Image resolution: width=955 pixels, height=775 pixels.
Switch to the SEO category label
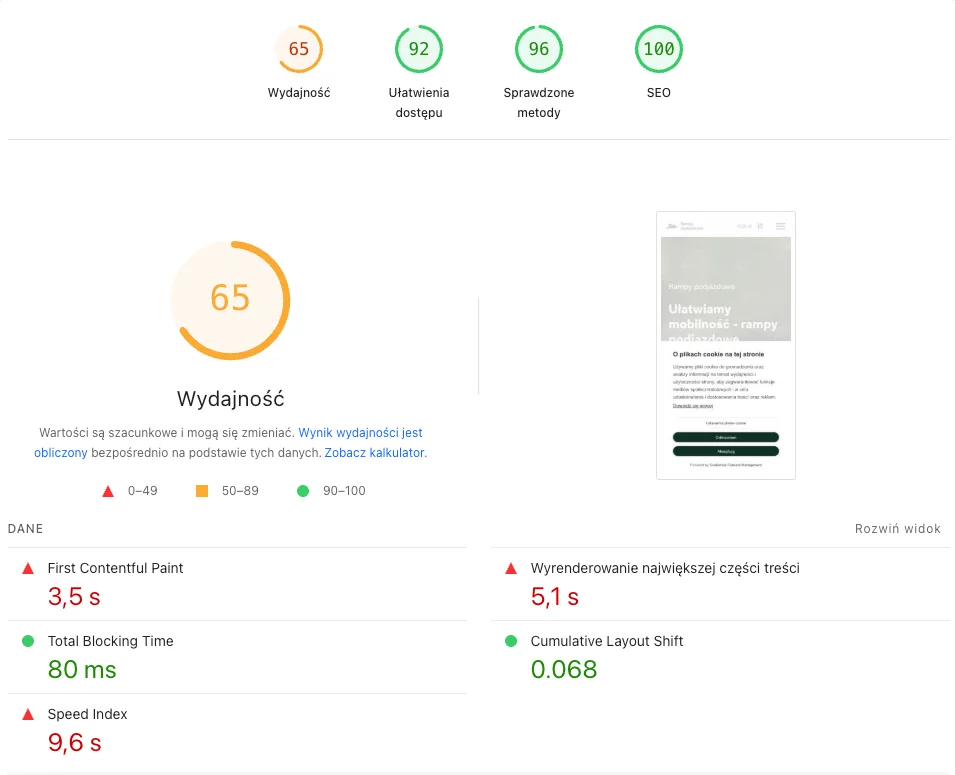click(x=659, y=93)
